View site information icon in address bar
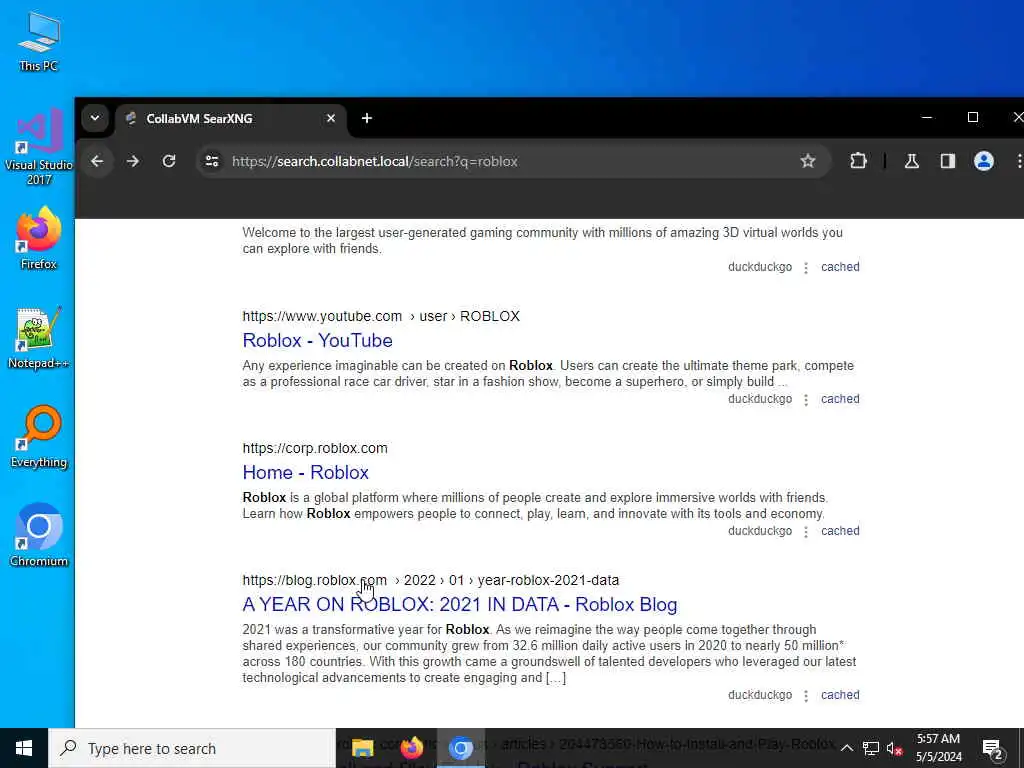This screenshot has height=768, width=1024. 212,161
